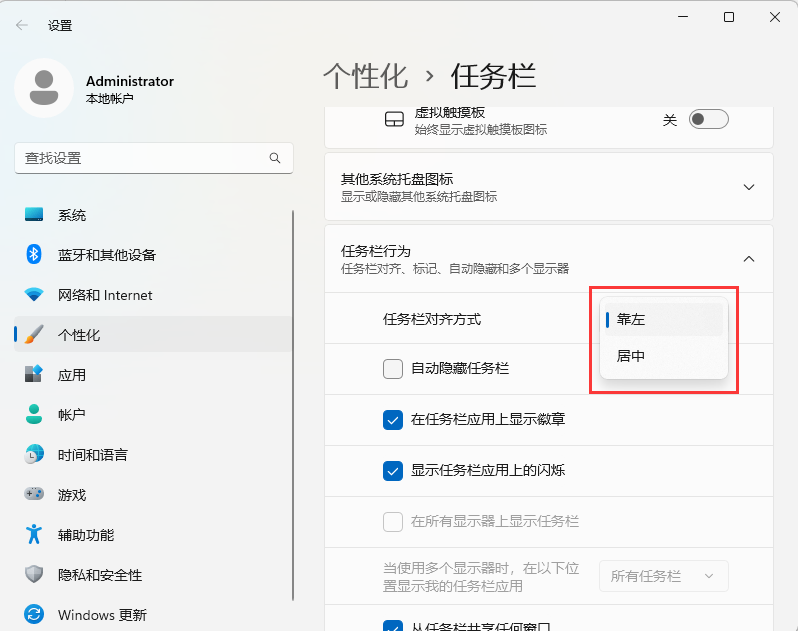Go to 网络和 Internet settings
798x631 pixels.
click(x=153, y=295)
